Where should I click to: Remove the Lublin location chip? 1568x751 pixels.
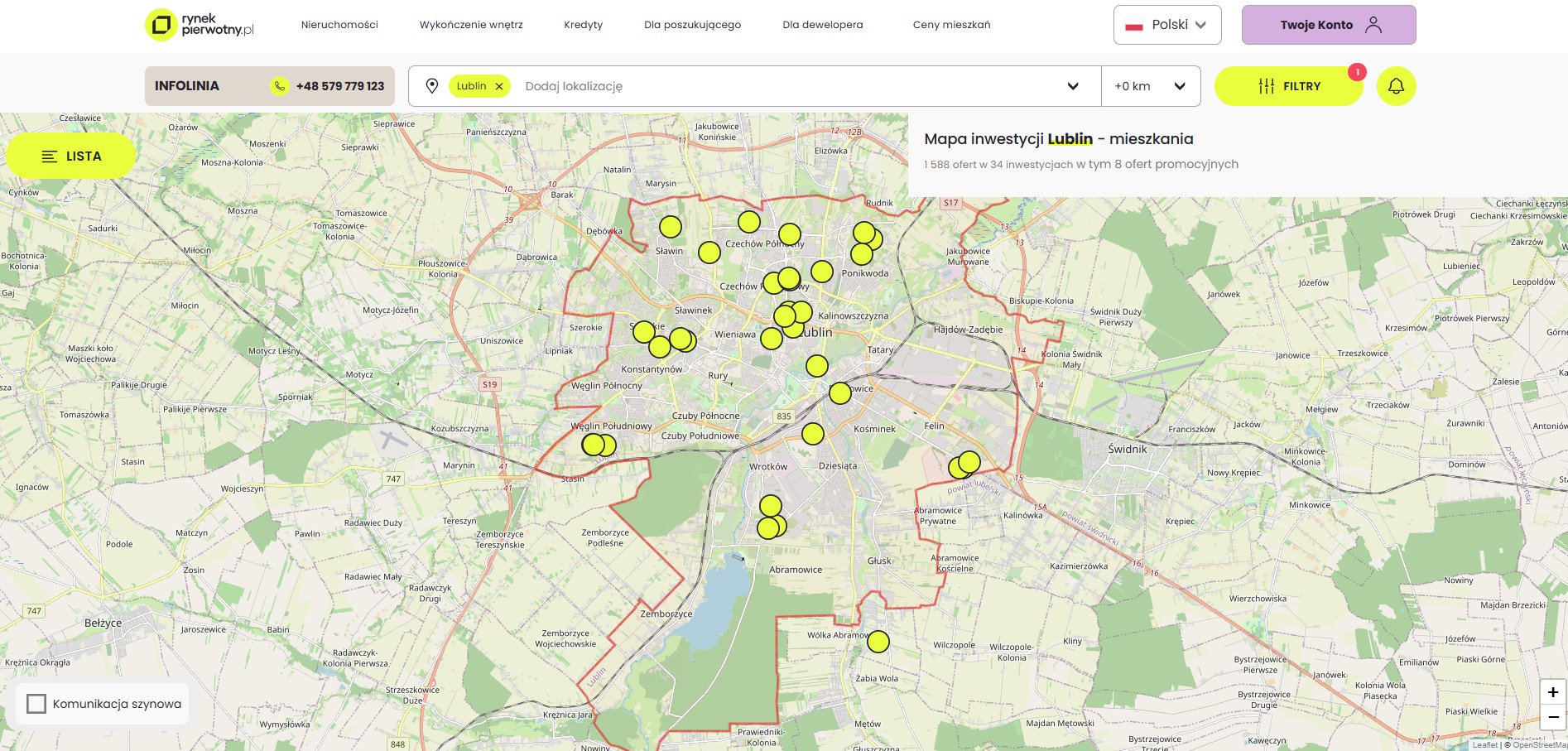tap(499, 85)
